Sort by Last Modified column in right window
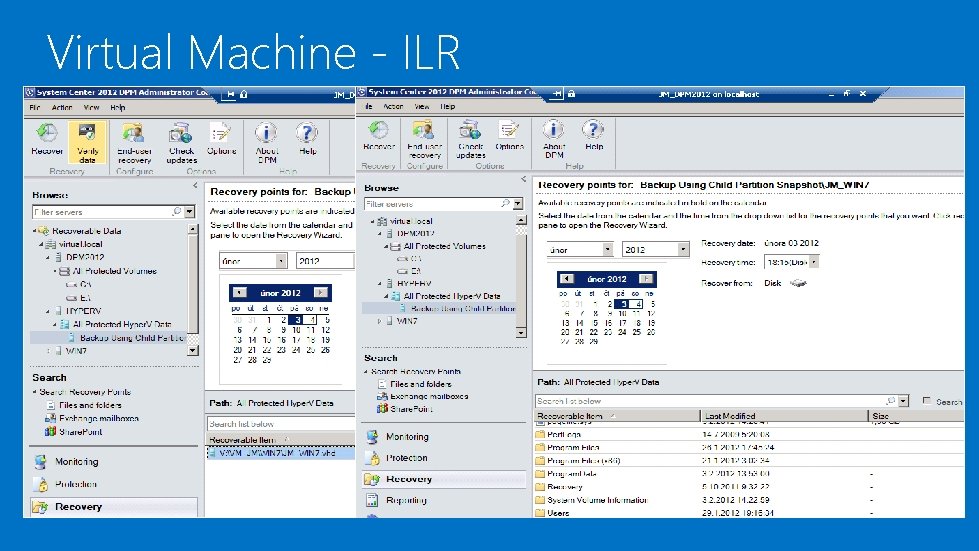The height and width of the screenshot is (551, 979). (784, 416)
